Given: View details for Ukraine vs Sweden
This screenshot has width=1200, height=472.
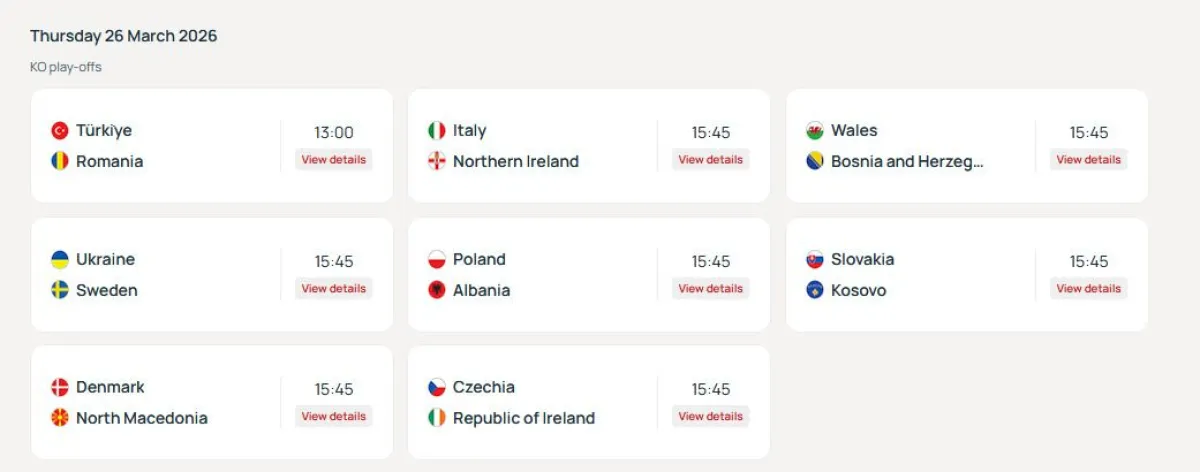Looking at the screenshot, I should coord(334,289).
